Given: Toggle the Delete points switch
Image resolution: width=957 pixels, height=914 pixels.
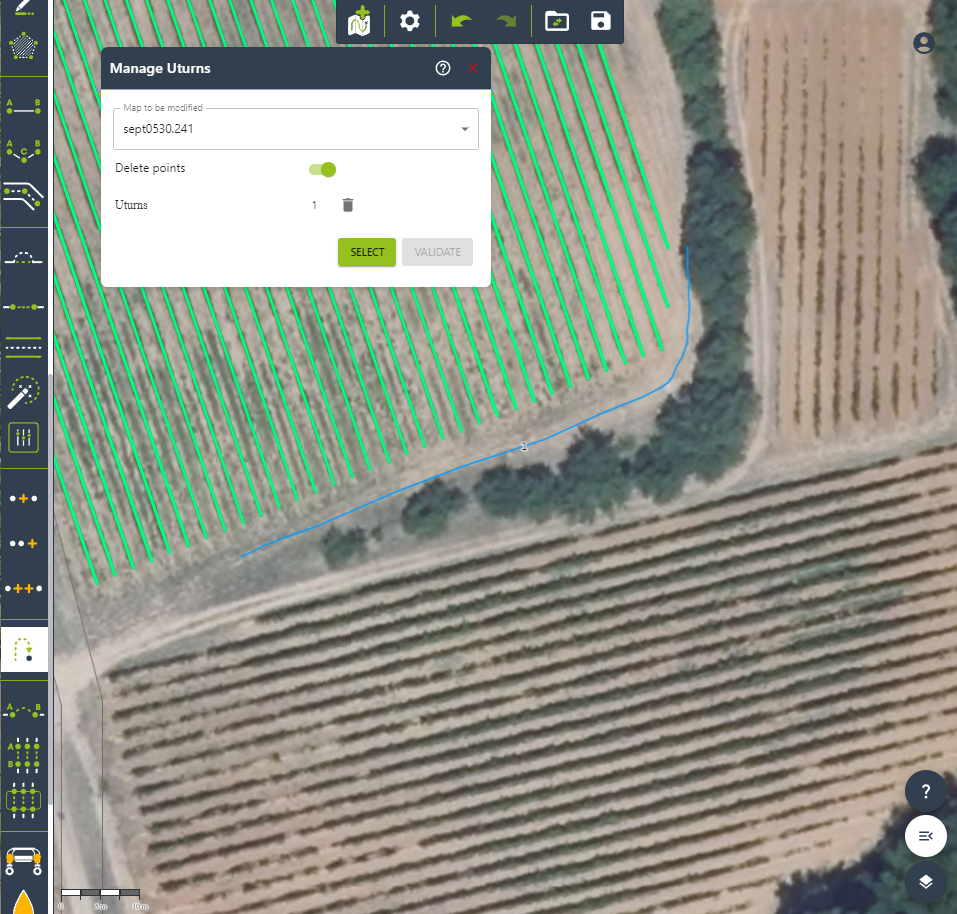Looking at the screenshot, I should click(x=323, y=169).
